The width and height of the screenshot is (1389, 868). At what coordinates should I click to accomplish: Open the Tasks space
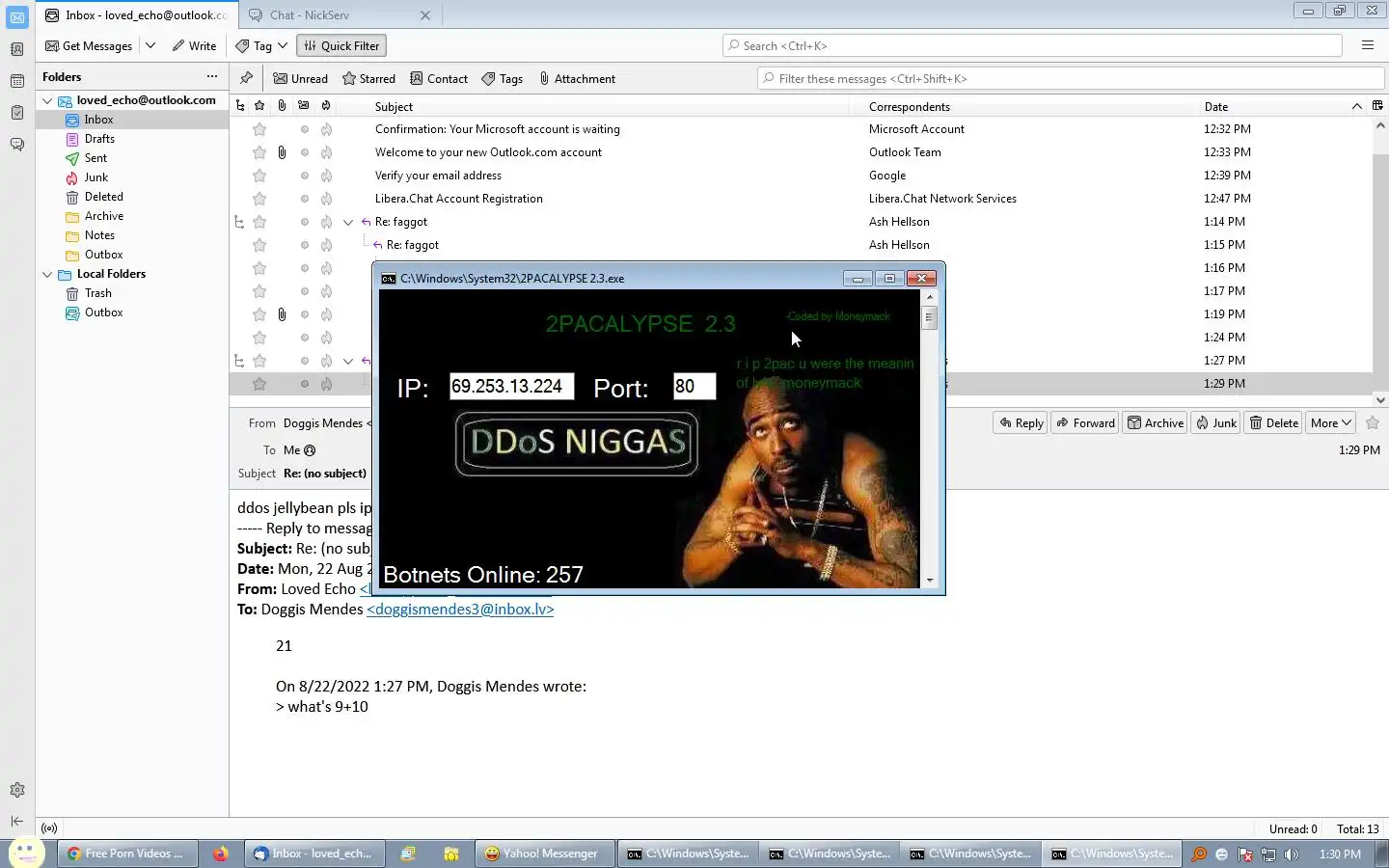(x=16, y=113)
